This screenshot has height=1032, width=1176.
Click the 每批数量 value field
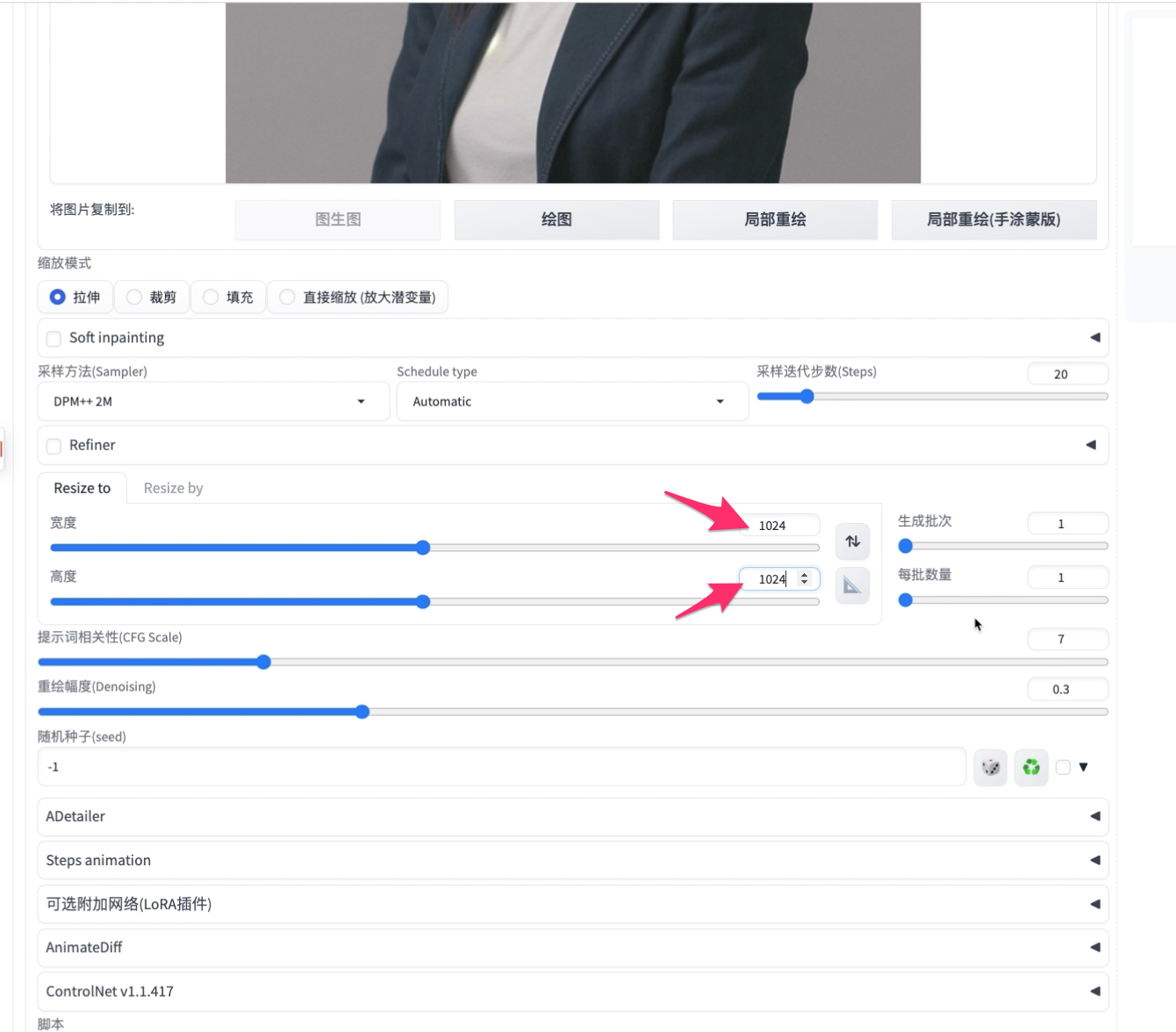coord(1068,577)
